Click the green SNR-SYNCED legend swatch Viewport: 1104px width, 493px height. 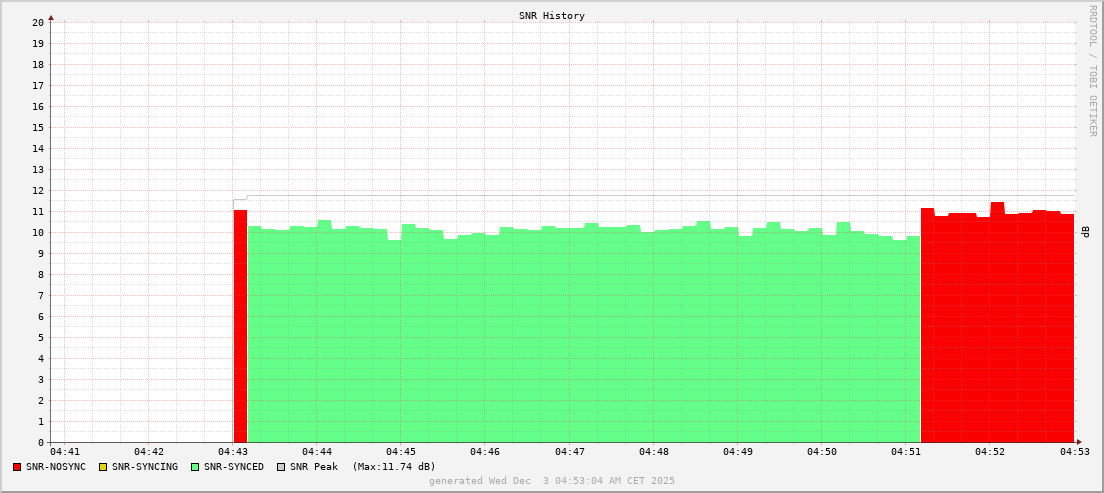click(x=195, y=467)
